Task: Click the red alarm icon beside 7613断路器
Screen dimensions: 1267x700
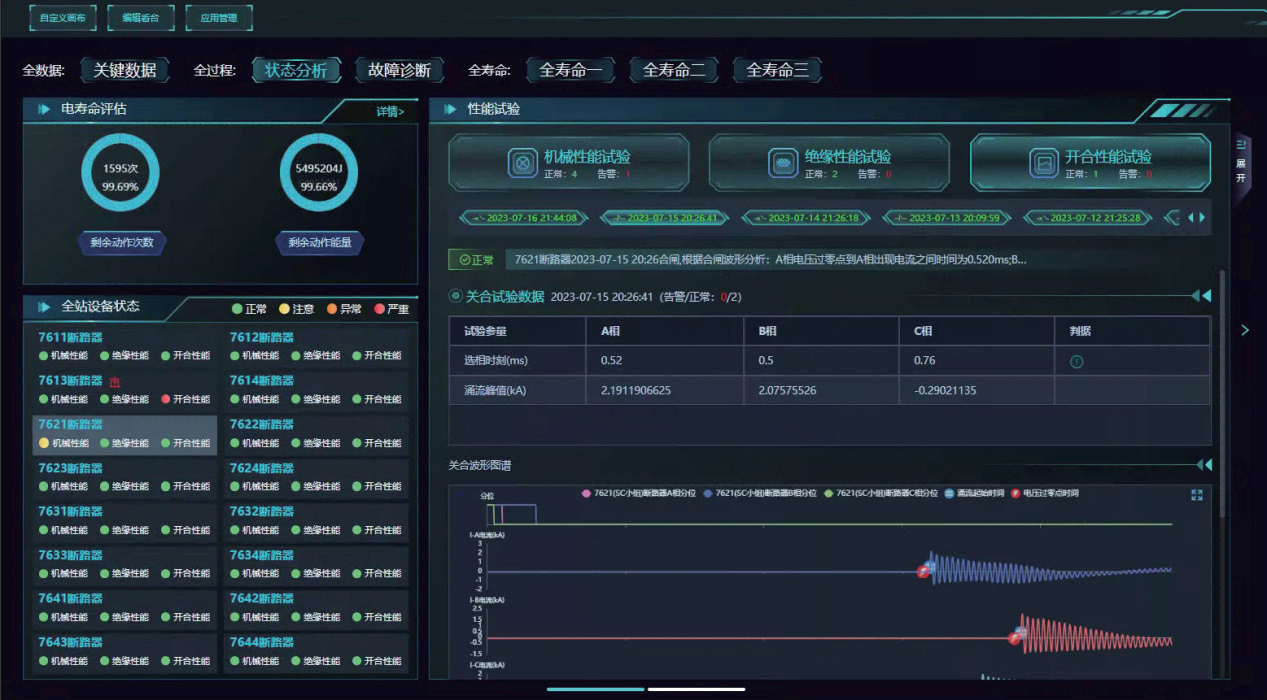Action: 114,381
